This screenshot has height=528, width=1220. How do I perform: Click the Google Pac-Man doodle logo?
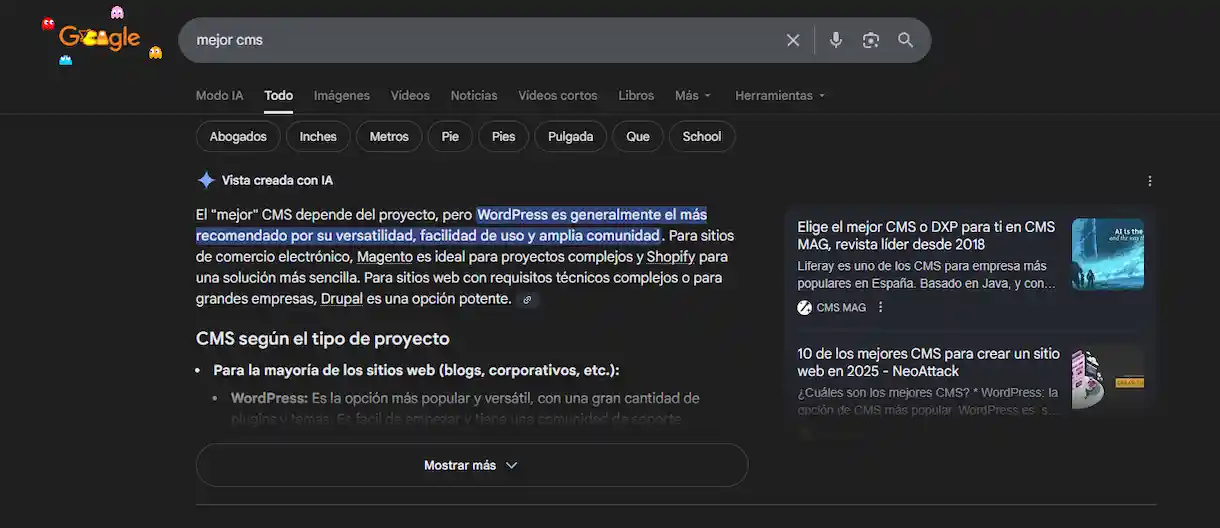tap(100, 40)
